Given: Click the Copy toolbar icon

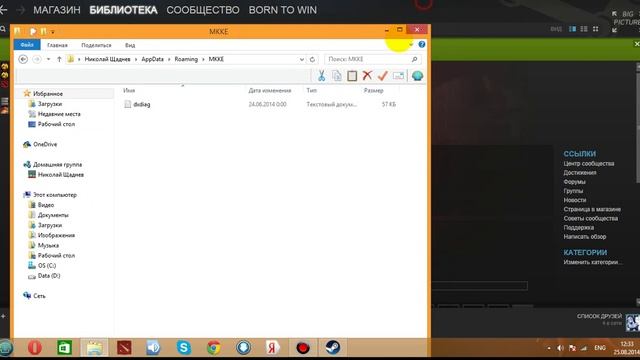Looking at the screenshot, I should (337, 76).
